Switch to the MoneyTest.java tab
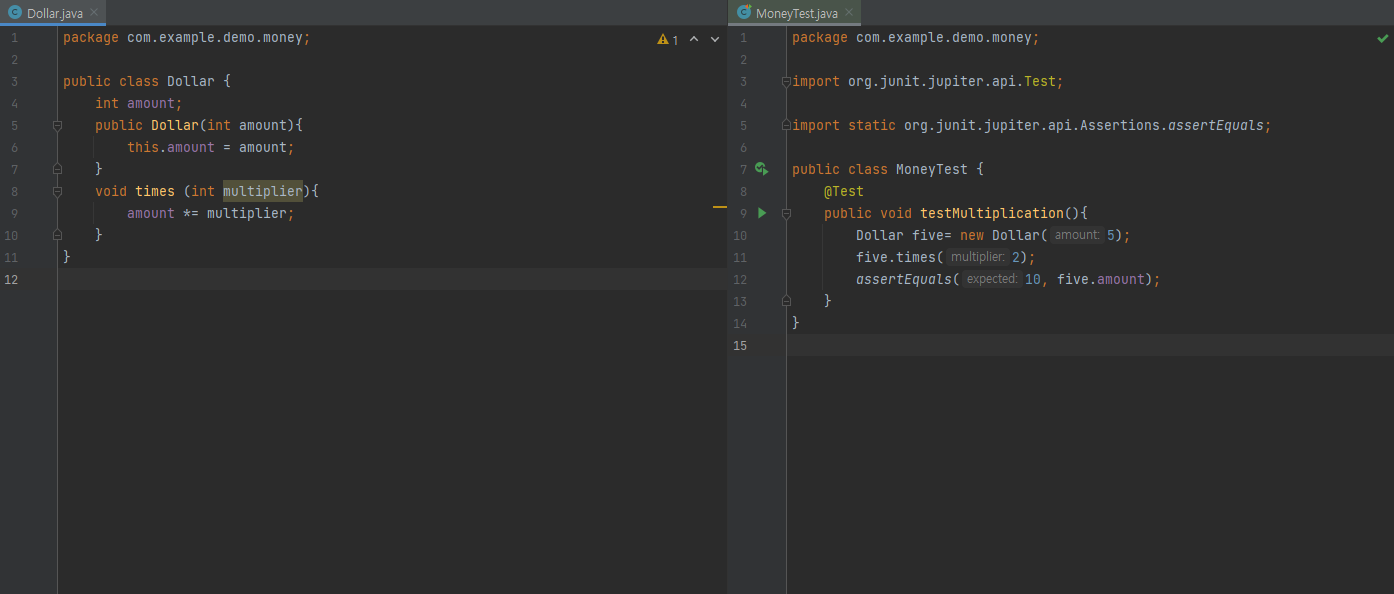This screenshot has width=1394, height=594. click(x=796, y=13)
